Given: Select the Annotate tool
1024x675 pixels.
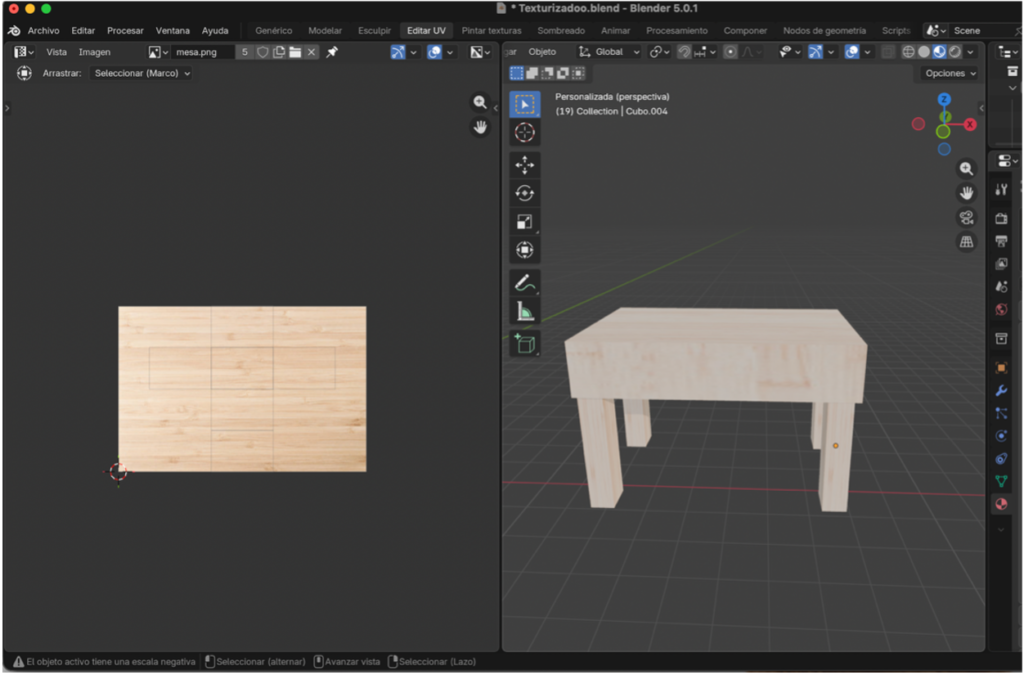Looking at the screenshot, I should tap(525, 281).
